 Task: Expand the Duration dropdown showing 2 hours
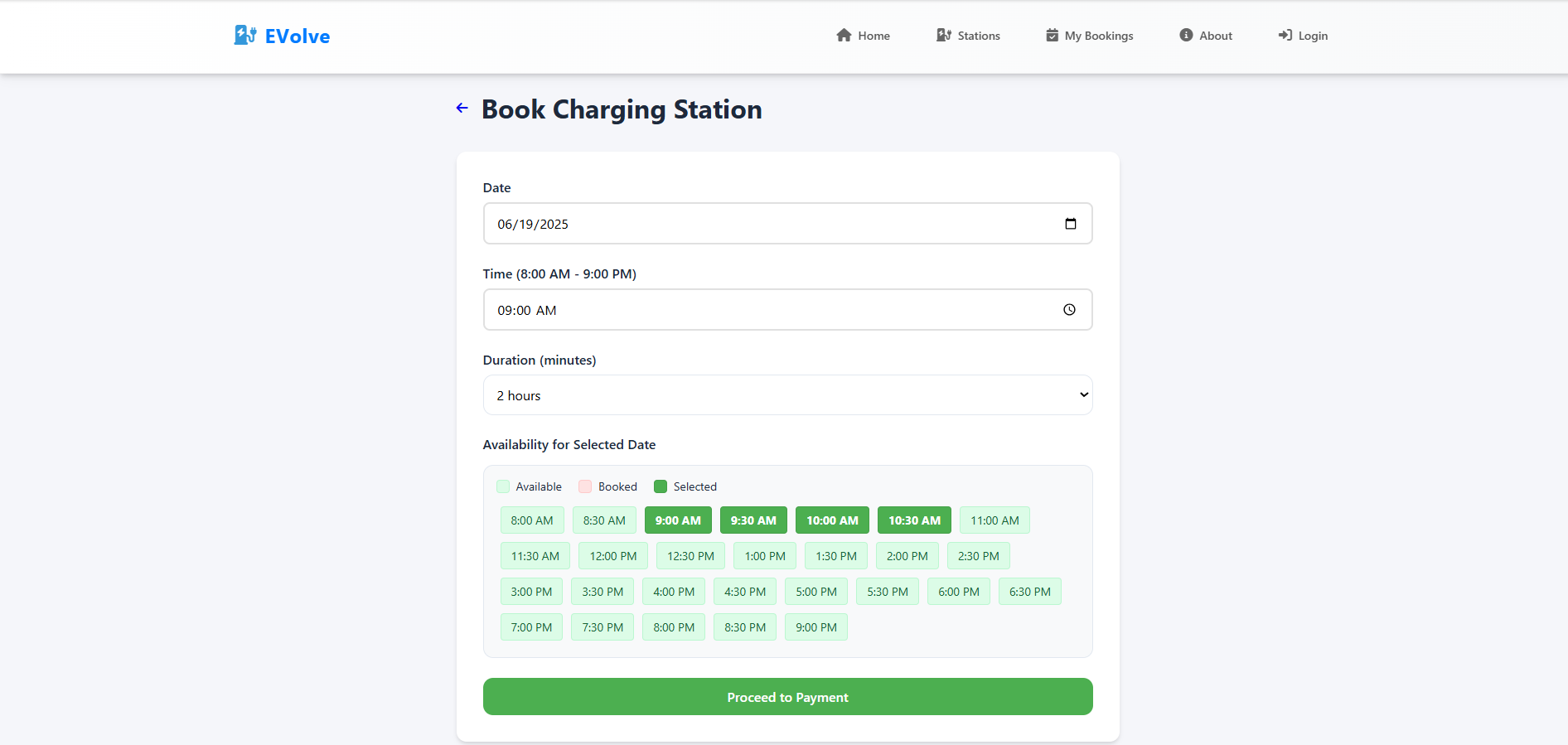786,395
